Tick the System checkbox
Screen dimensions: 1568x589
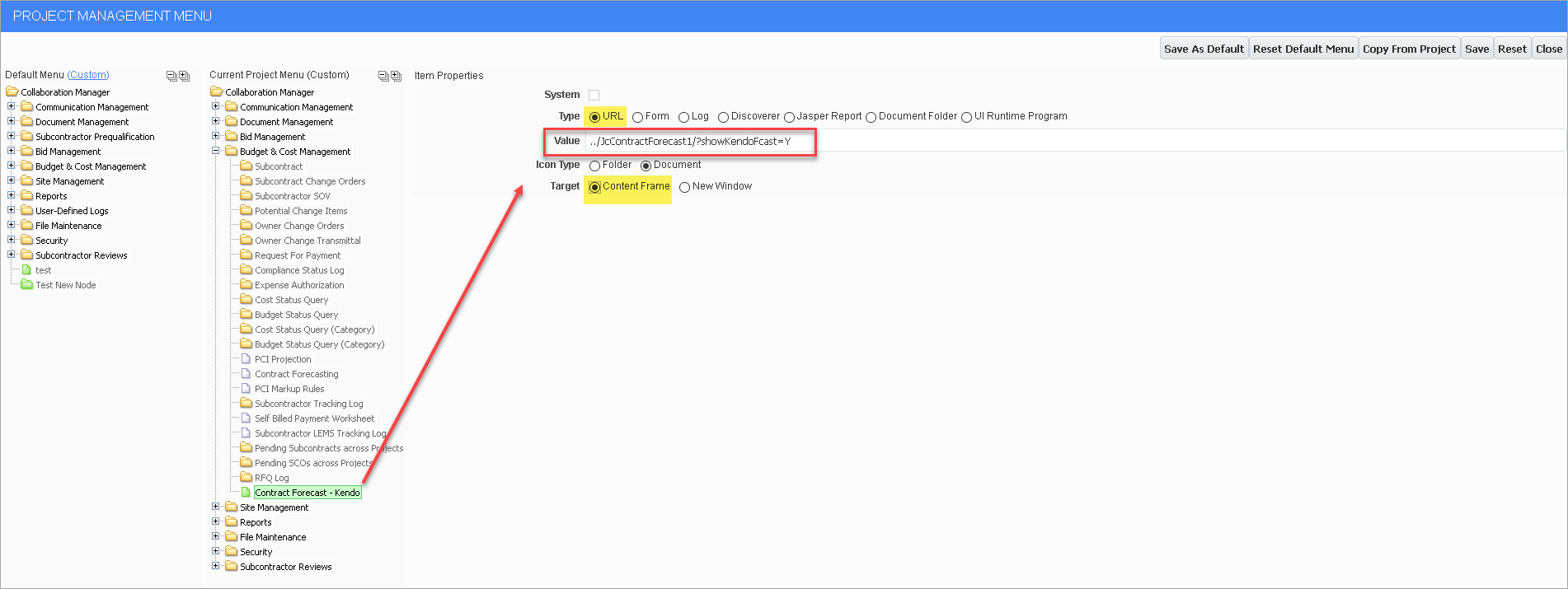click(x=594, y=95)
